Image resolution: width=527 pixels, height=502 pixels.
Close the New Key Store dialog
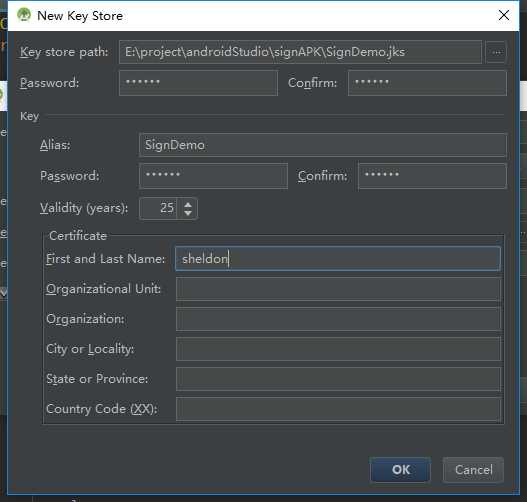click(x=503, y=15)
